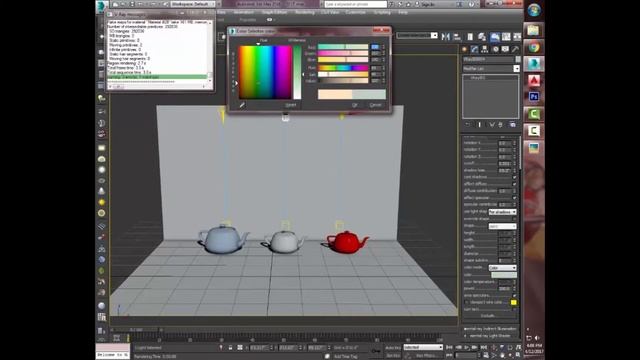Open Google Chrome from the taskbar
The height and width of the screenshot is (360, 640).
point(534,47)
